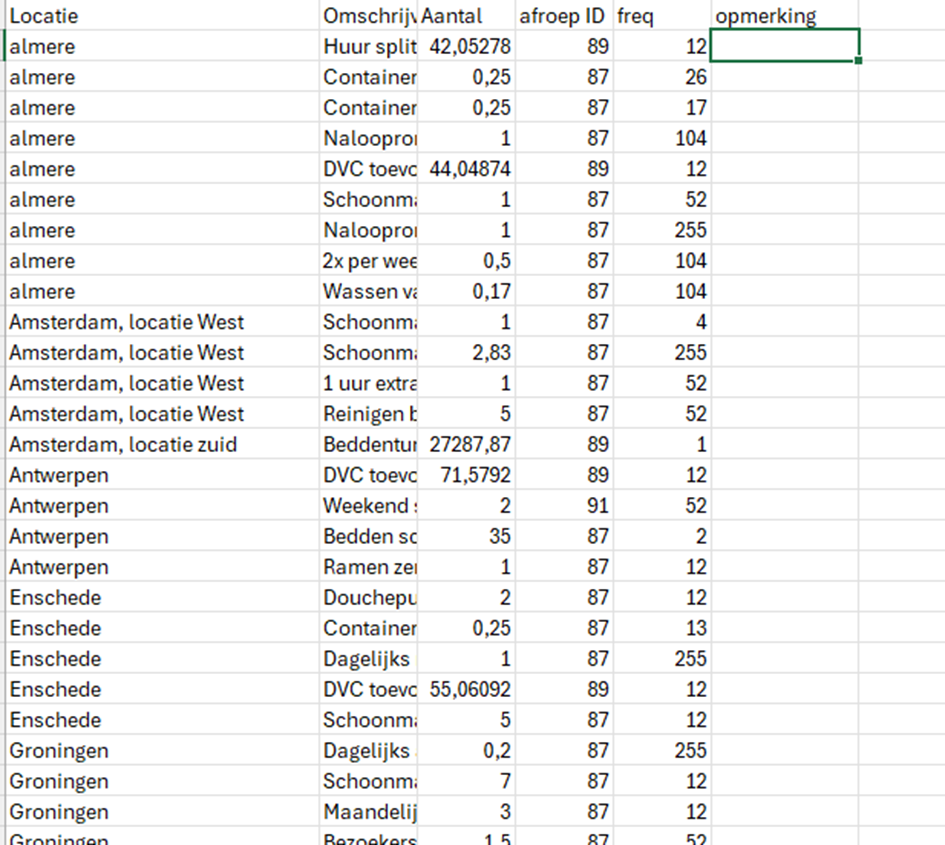The height and width of the screenshot is (845, 945).
Task: Select the freq value 13 cell
Action: (x=662, y=628)
